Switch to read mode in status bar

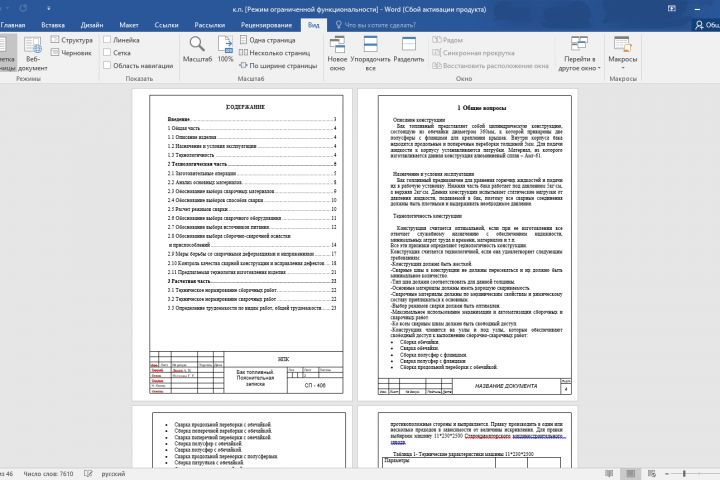coord(609,474)
